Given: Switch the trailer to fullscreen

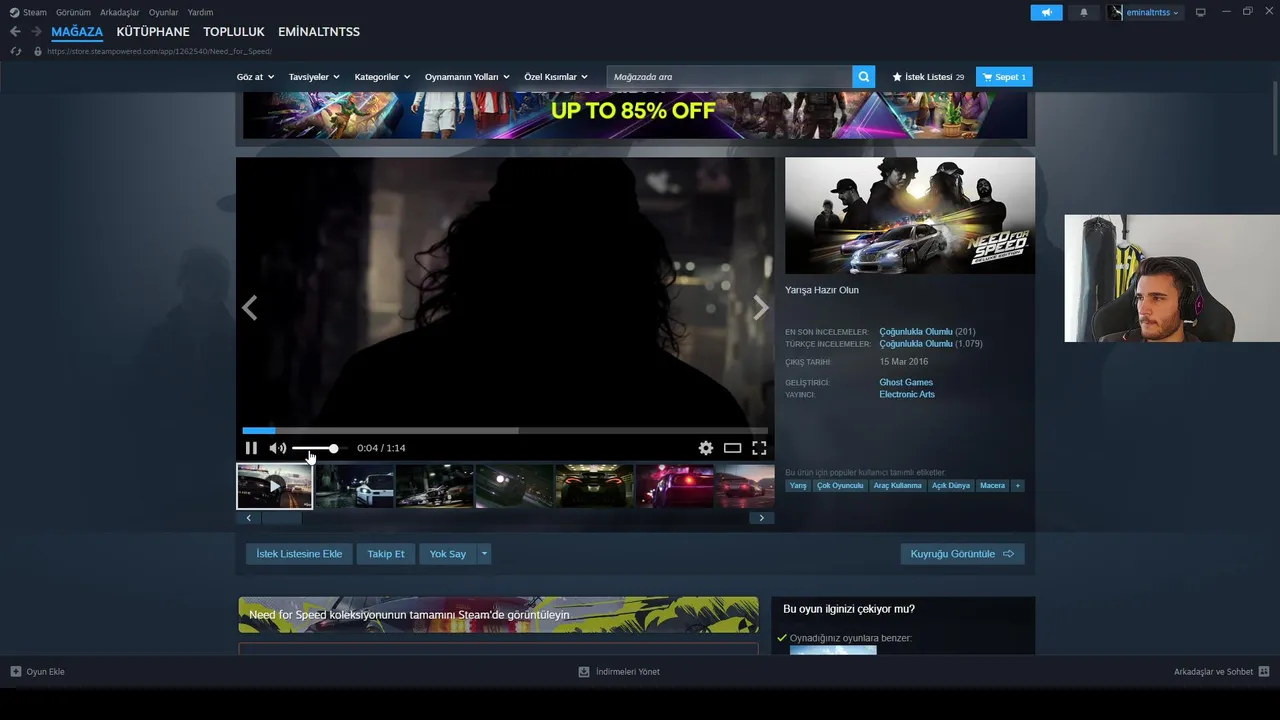Looking at the screenshot, I should pos(759,448).
